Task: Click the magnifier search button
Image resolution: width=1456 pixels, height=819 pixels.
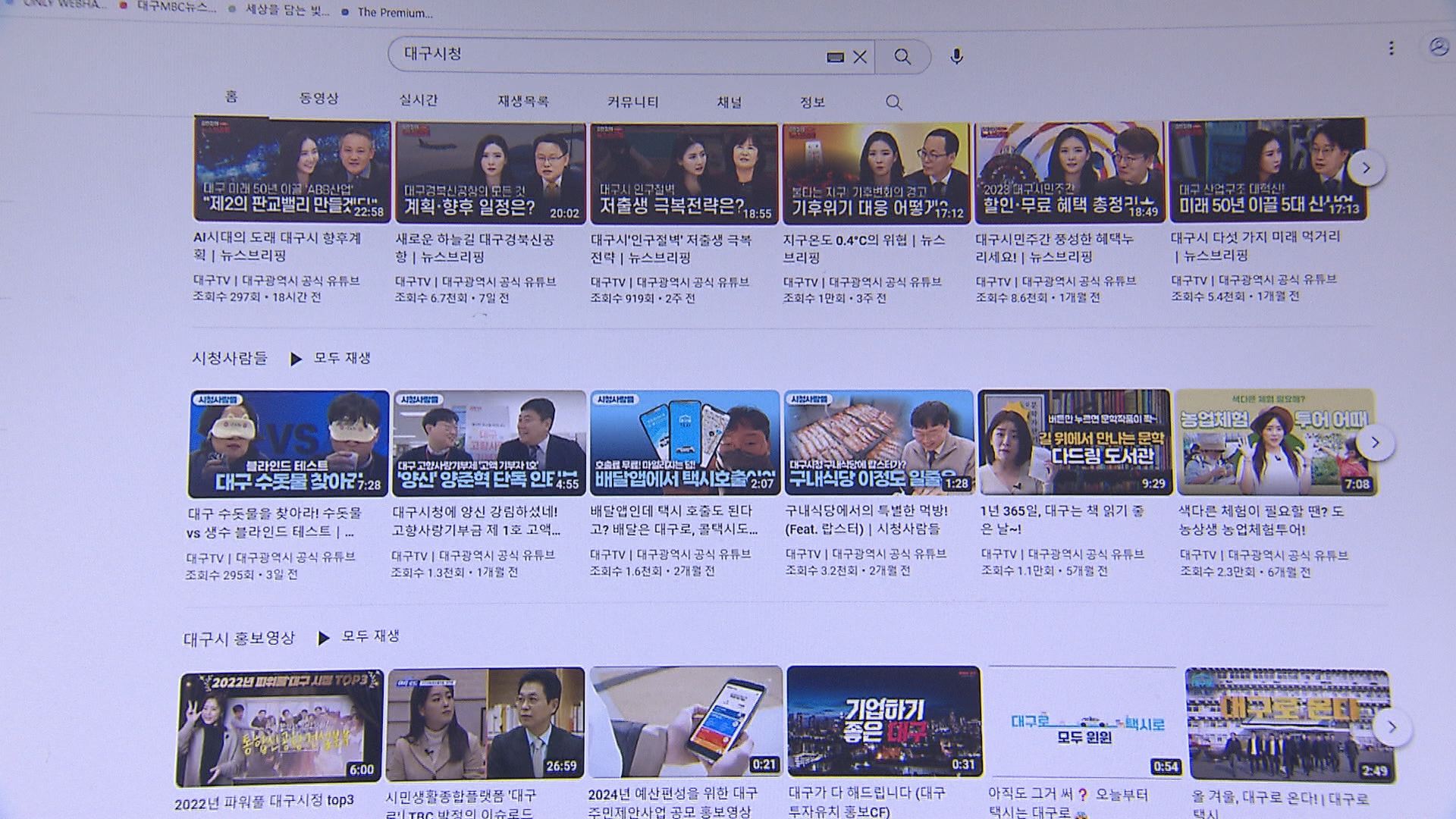Action: pos(902,57)
